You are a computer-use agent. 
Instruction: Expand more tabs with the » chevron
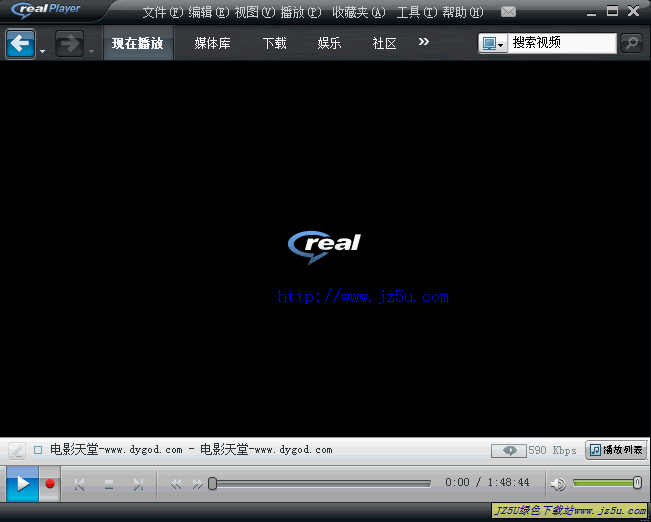(x=423, y=42)
